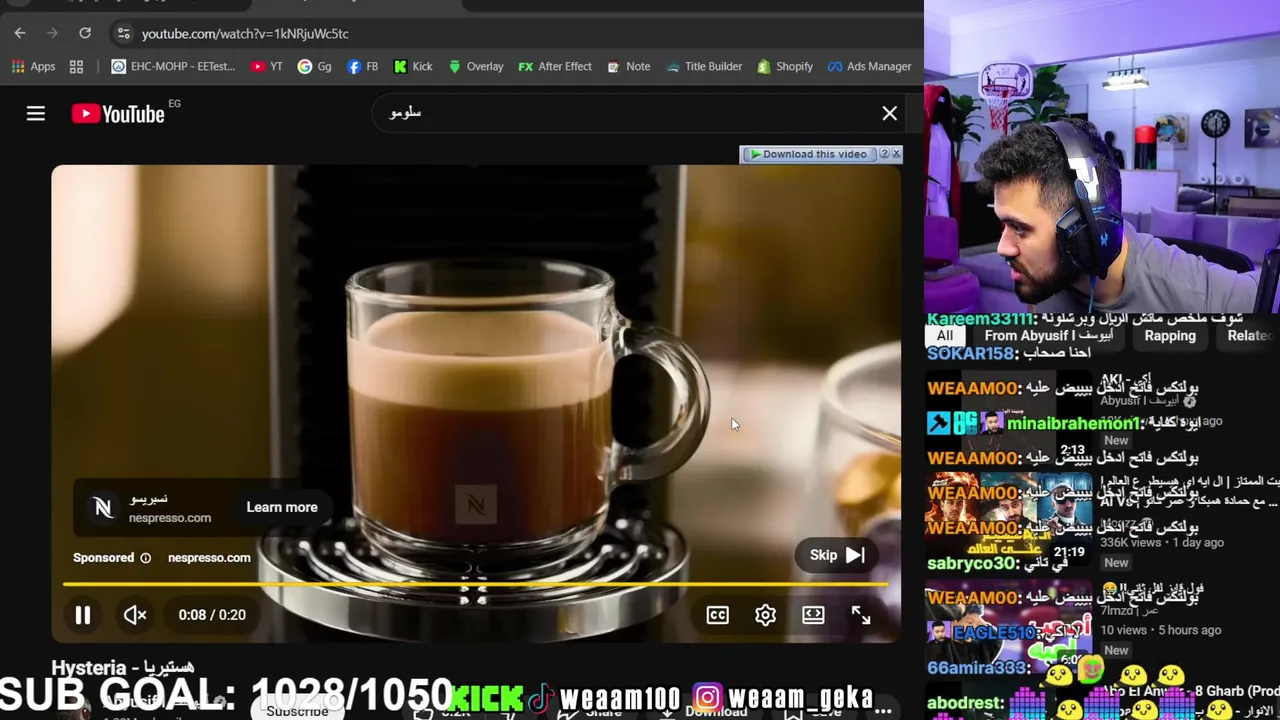Pause the video ad

click(x=83, y=615)
